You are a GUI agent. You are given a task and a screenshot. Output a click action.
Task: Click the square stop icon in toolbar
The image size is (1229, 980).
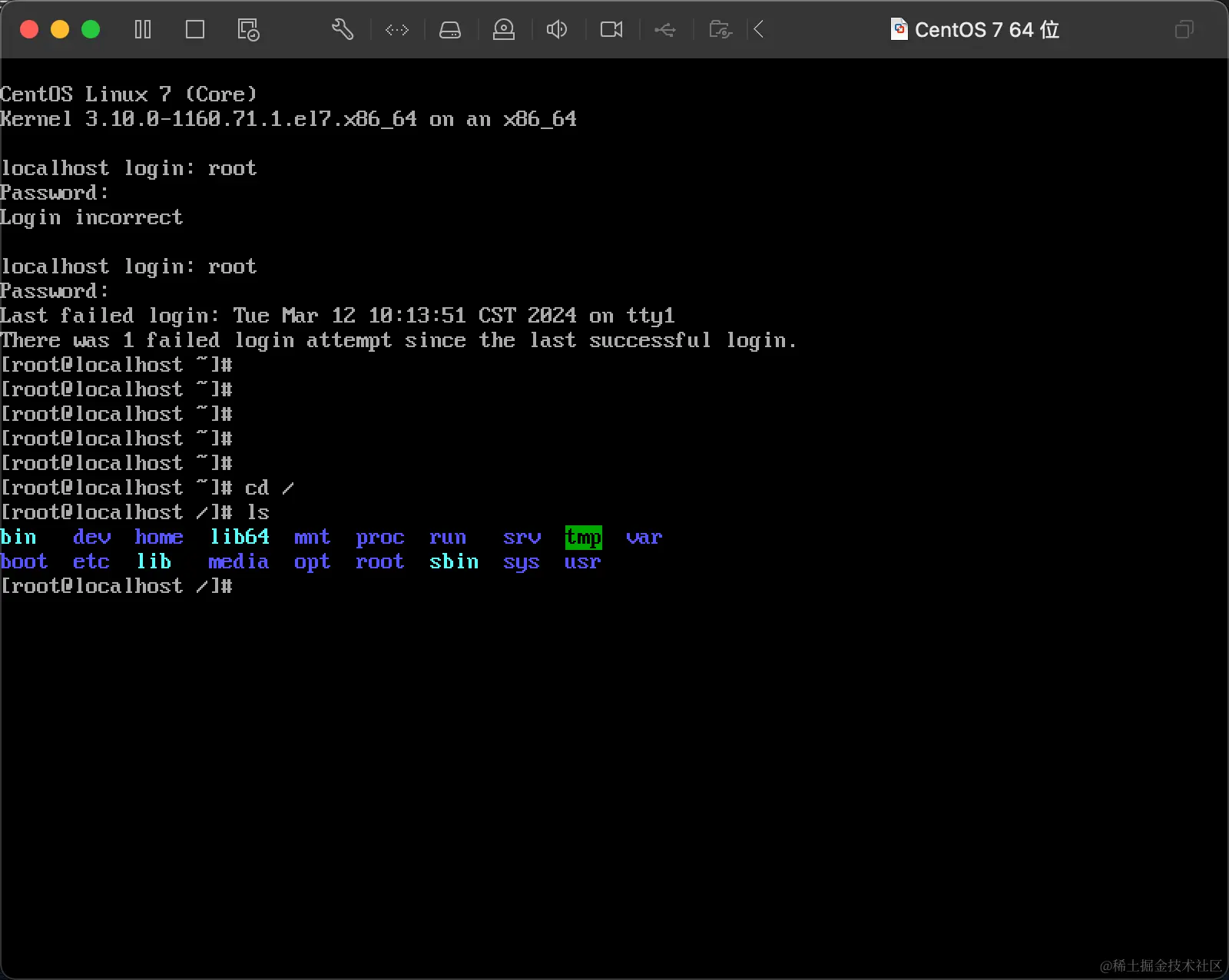[x=195, y=30]
